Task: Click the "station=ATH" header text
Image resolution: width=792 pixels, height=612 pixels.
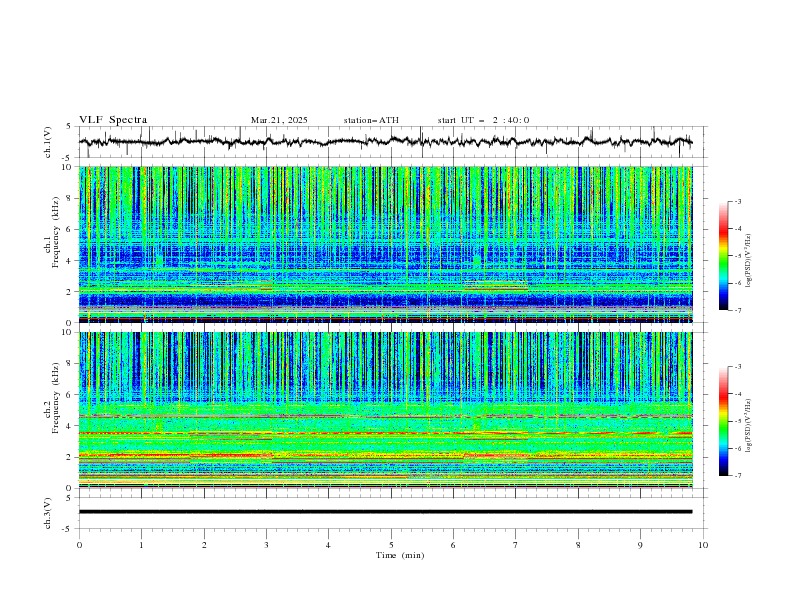Action: coord(371,120)
